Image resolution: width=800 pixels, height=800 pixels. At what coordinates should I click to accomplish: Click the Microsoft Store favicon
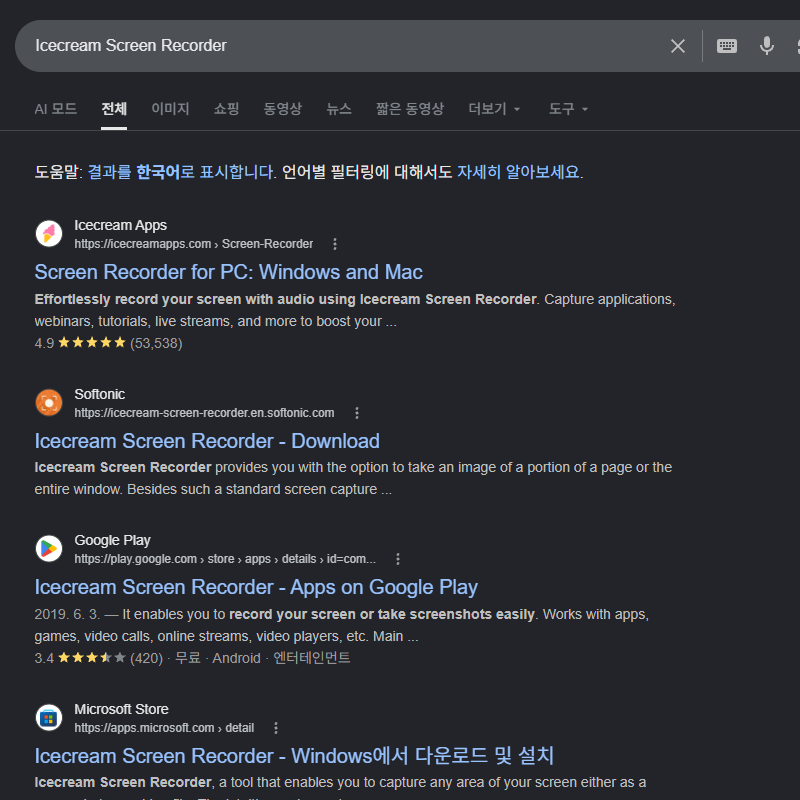[x=49, y=717]
